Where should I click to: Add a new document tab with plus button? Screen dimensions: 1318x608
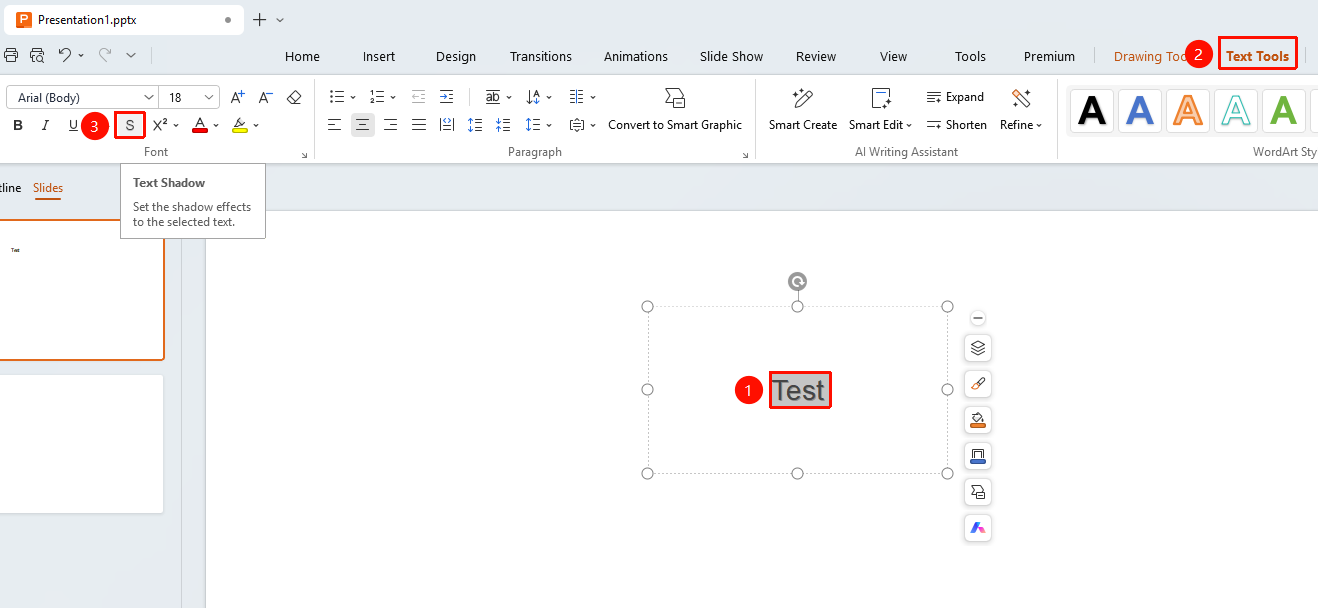pyautogui.click(x=260, y=19)
